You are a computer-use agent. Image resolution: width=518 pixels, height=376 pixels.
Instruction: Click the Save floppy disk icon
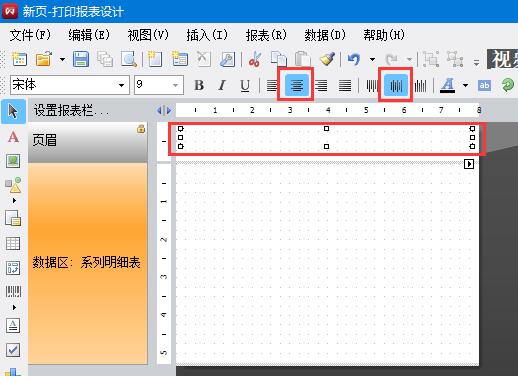coord(81,59)
